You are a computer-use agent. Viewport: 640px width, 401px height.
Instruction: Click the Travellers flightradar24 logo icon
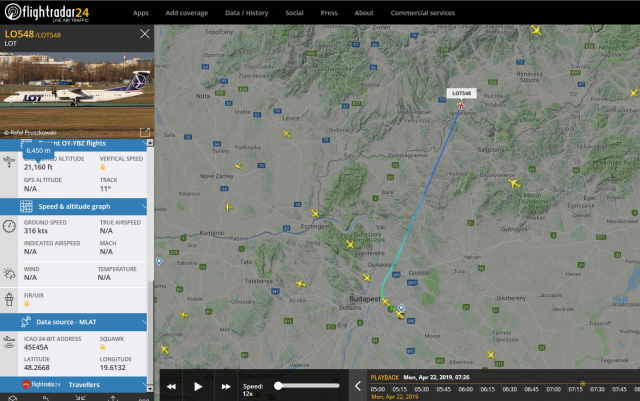coord(41,384)
